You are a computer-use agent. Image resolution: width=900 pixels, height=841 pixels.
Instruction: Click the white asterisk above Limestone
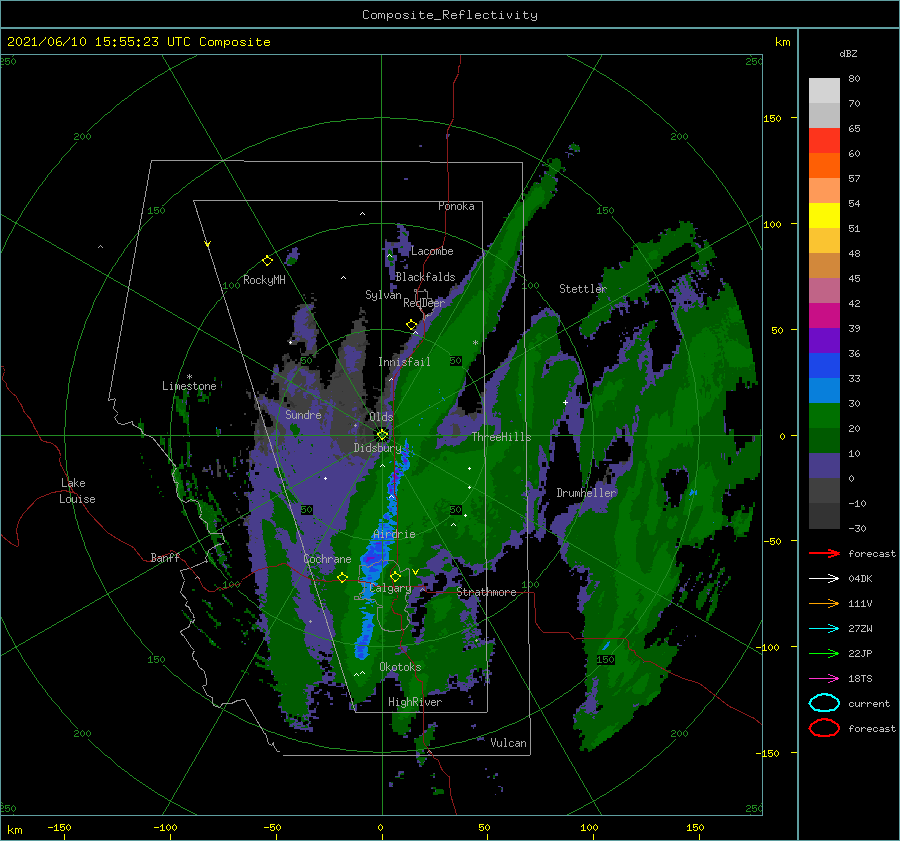tap(189, 377)
